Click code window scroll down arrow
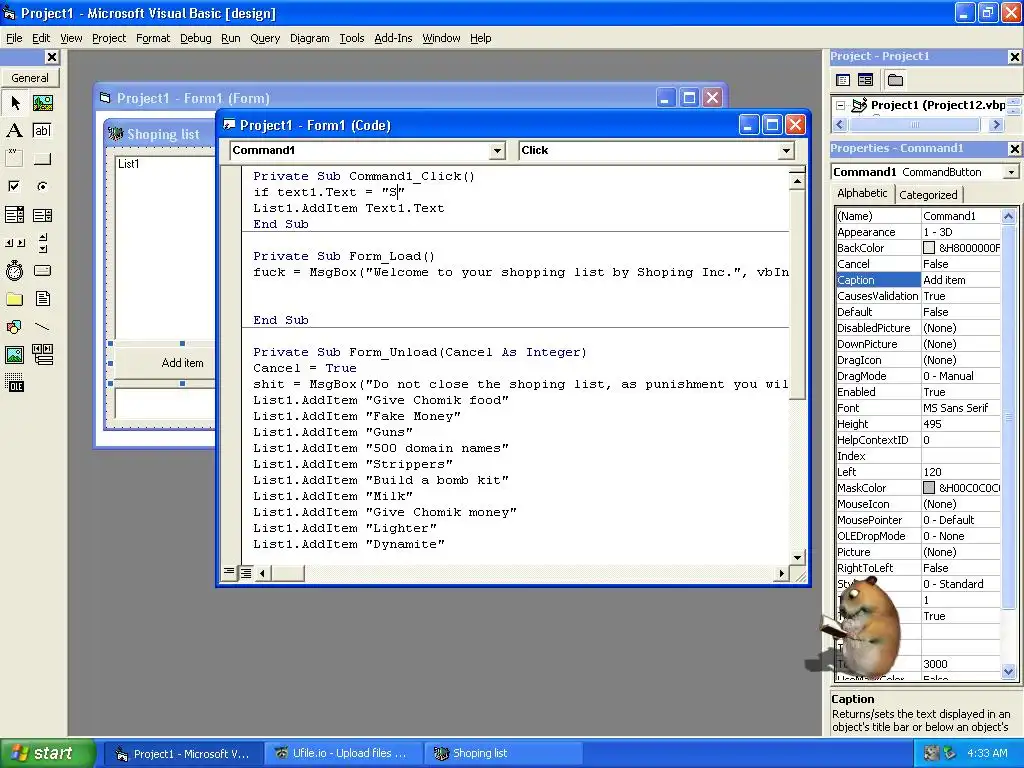Screen dimensions: 1024x768 pos(797,558)
